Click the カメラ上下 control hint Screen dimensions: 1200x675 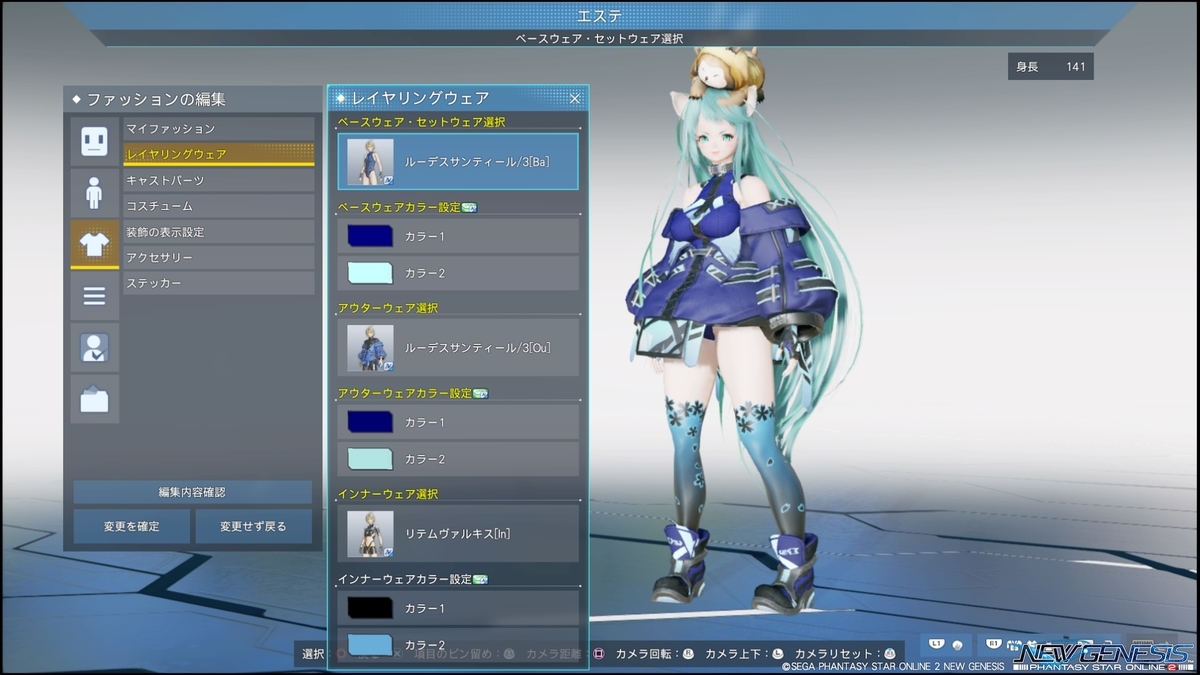point(745,654)
